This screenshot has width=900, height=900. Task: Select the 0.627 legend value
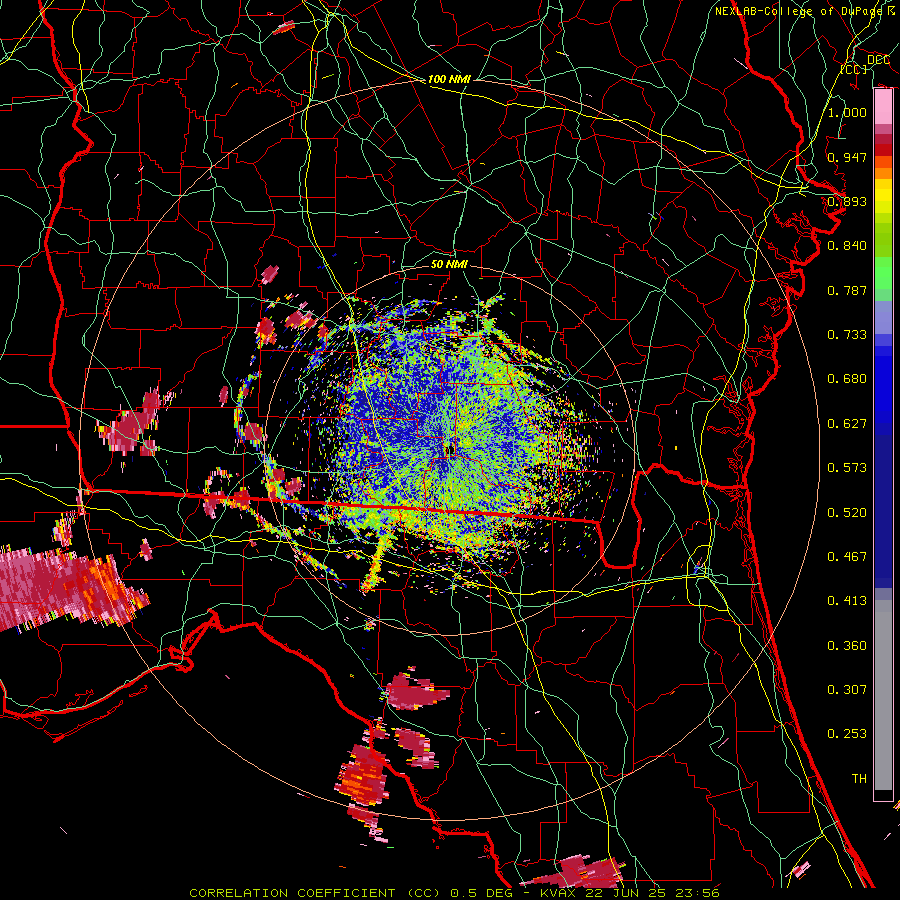click(847, 424)
